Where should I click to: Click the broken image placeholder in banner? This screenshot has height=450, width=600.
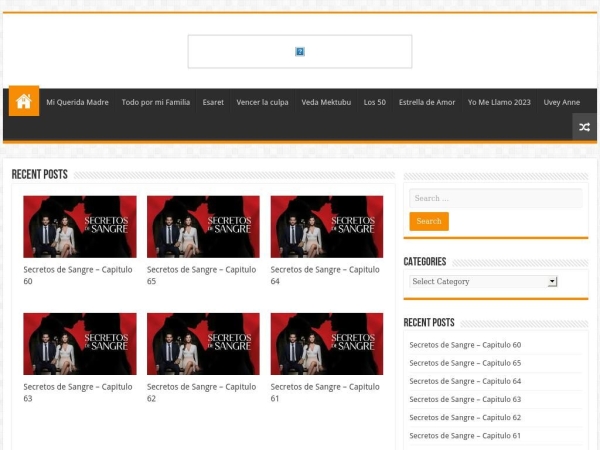(300, 51)
